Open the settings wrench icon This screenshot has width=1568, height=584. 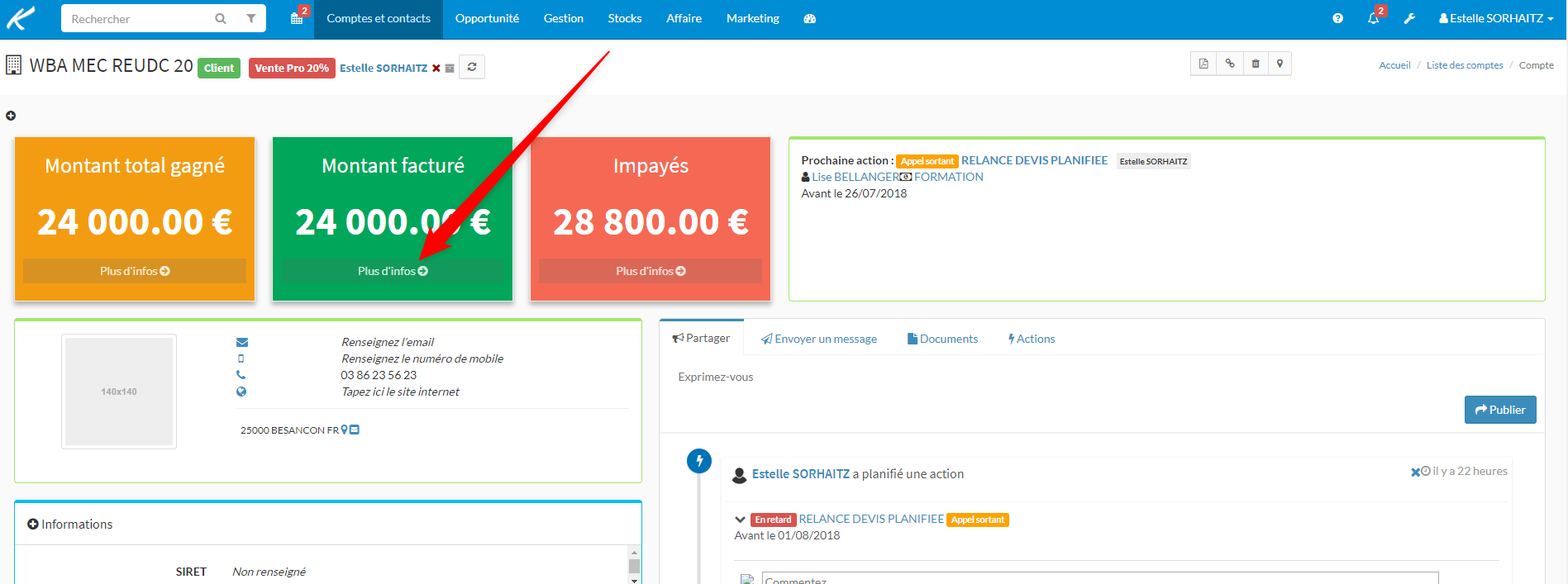[1409, 18]
